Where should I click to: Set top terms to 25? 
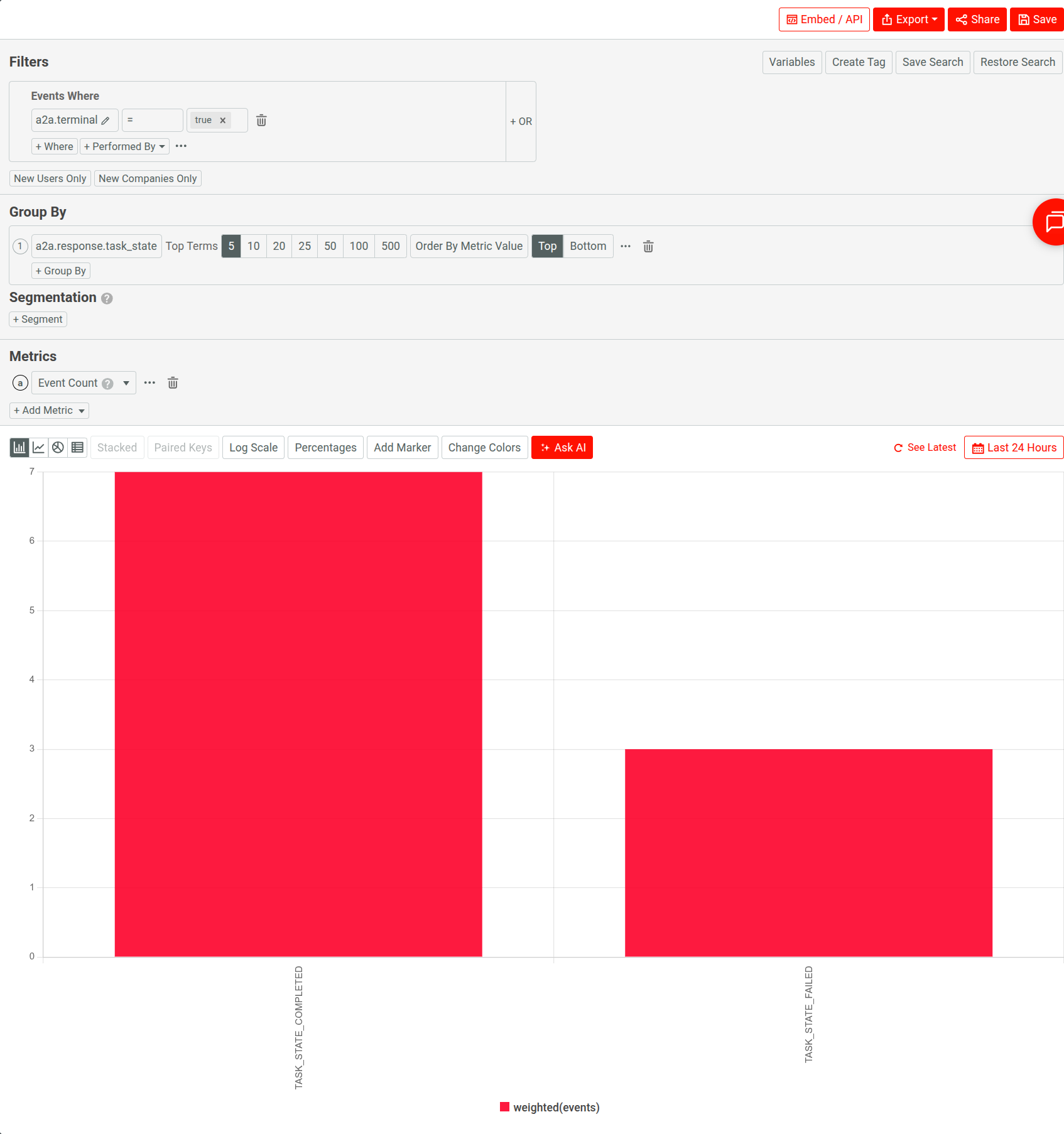(x=305, y=246)
